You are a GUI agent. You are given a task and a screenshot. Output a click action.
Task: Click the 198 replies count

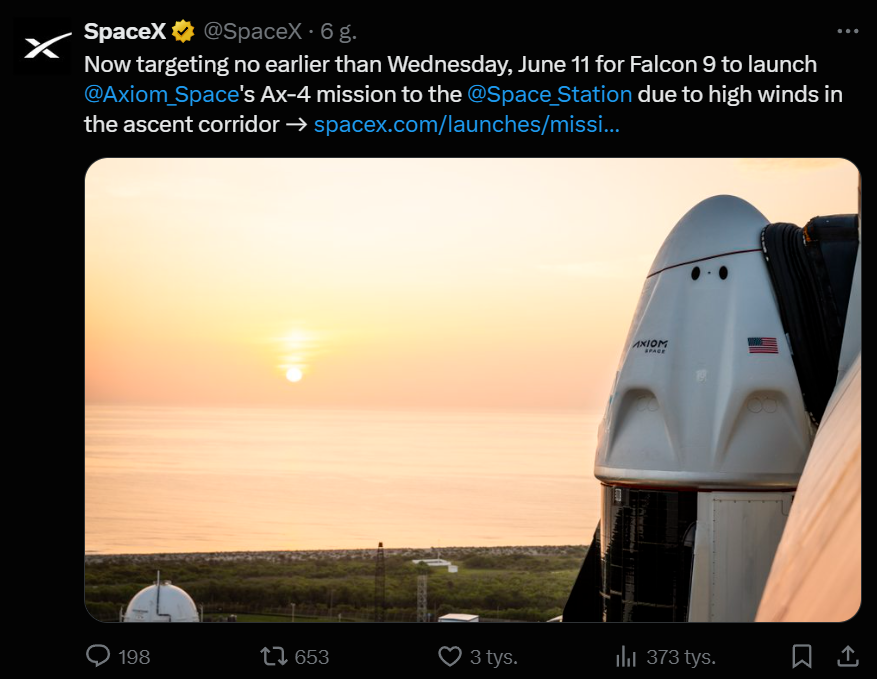pyautogui.click(x=134, y=657)
